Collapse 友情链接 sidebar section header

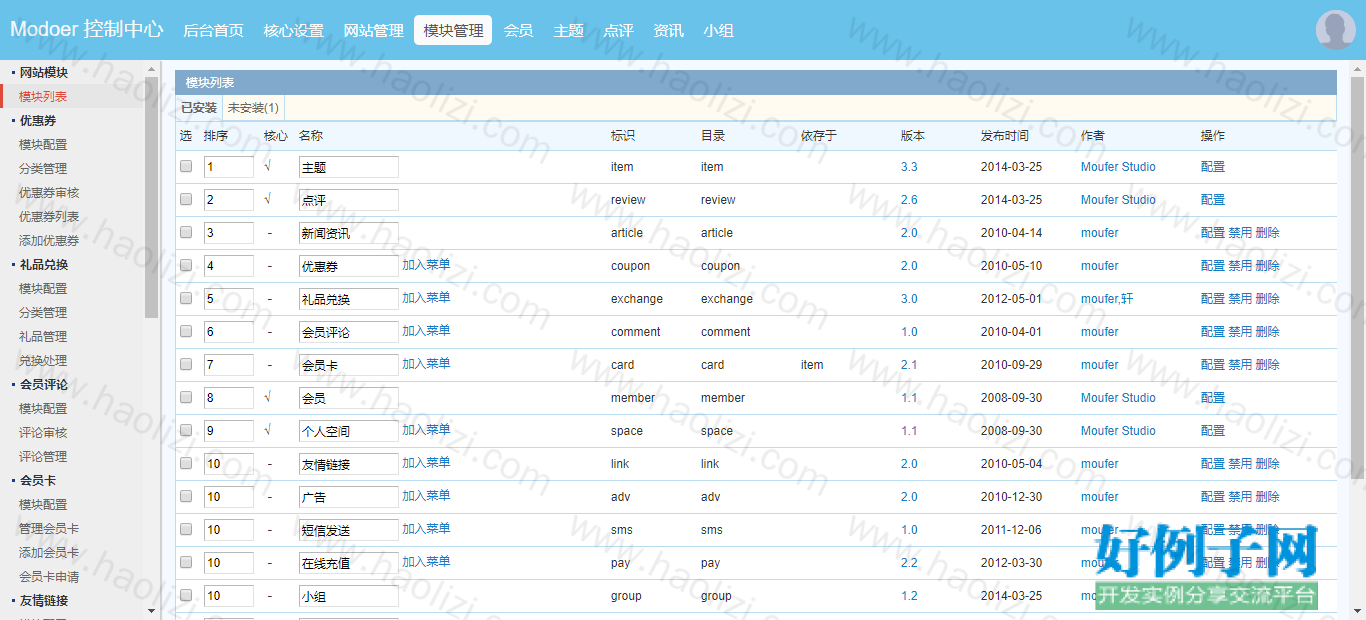[x=44, y=601]
